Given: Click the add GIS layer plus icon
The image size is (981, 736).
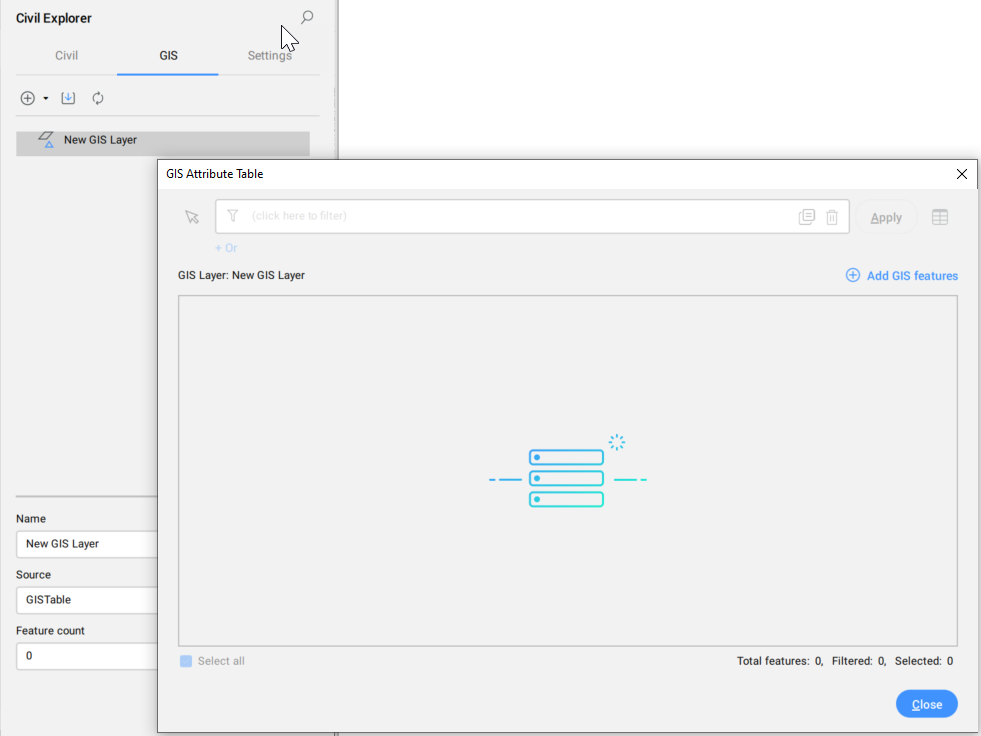Looking at the screenshot, I should pyautogui.click(x=28, y=98).
